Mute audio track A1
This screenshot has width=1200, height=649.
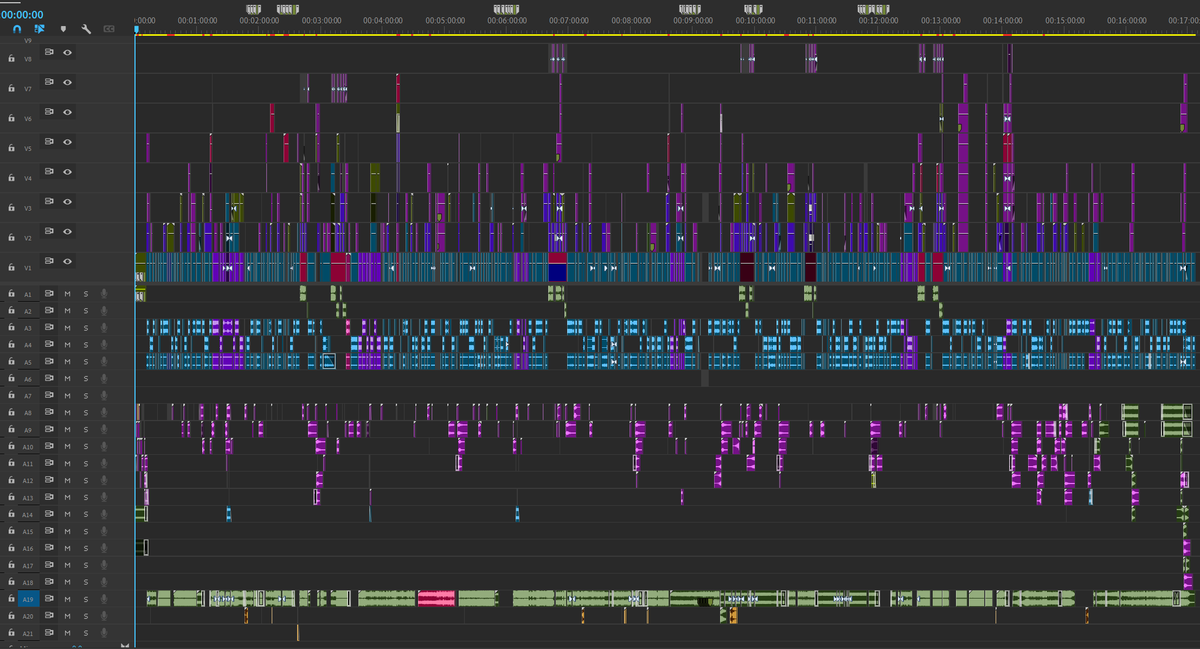(x=67, y=294)
